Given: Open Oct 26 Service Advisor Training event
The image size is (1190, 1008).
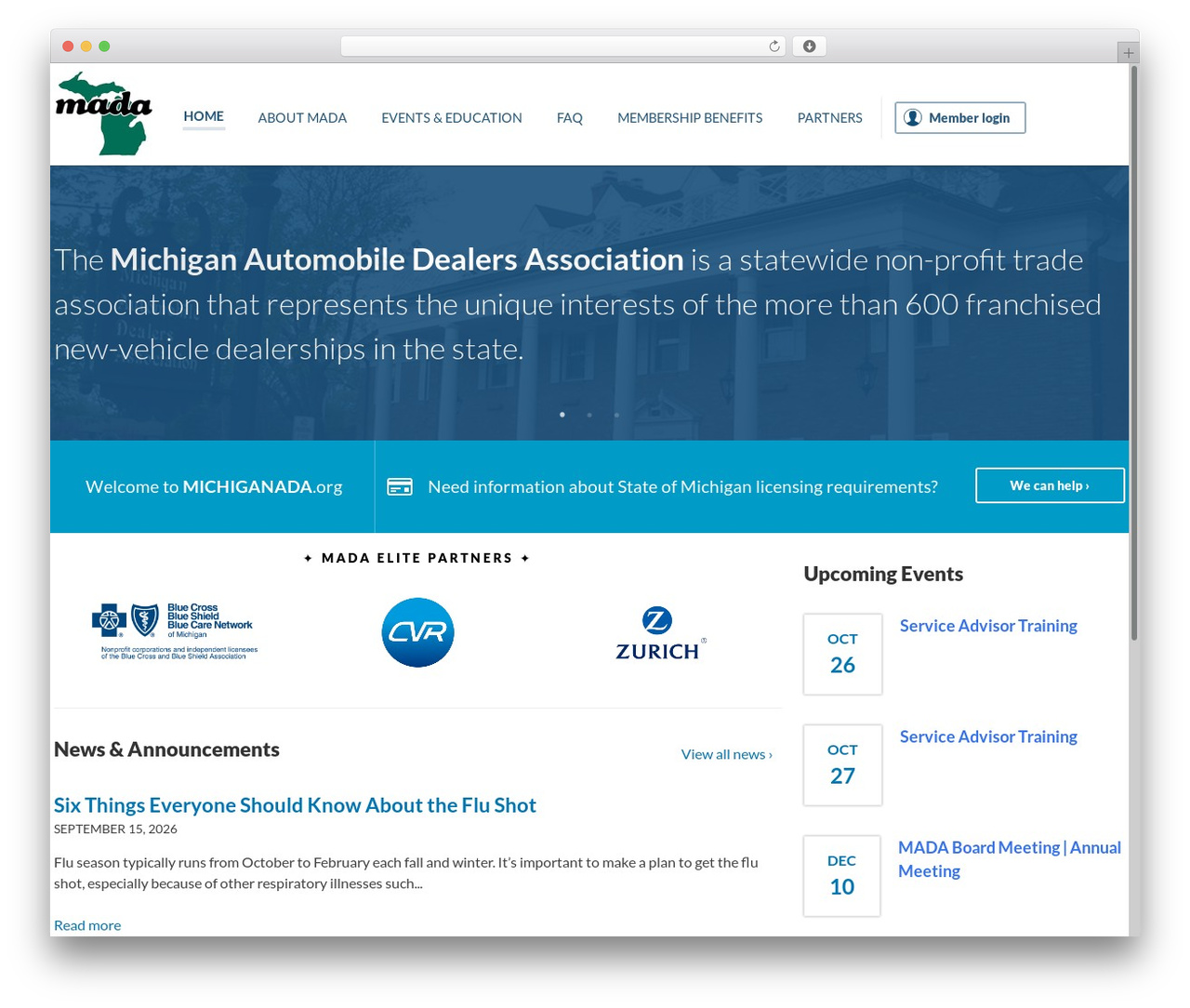Looking at the screenshot, I should tap(988, 626).
